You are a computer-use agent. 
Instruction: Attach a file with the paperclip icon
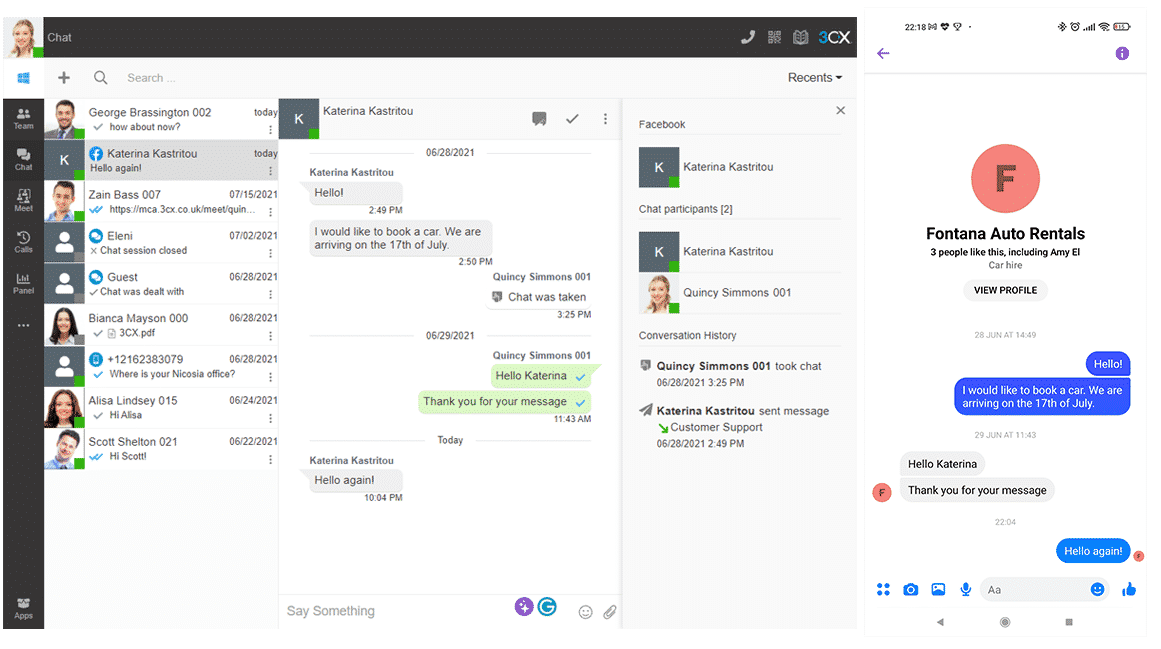(610, 611)
